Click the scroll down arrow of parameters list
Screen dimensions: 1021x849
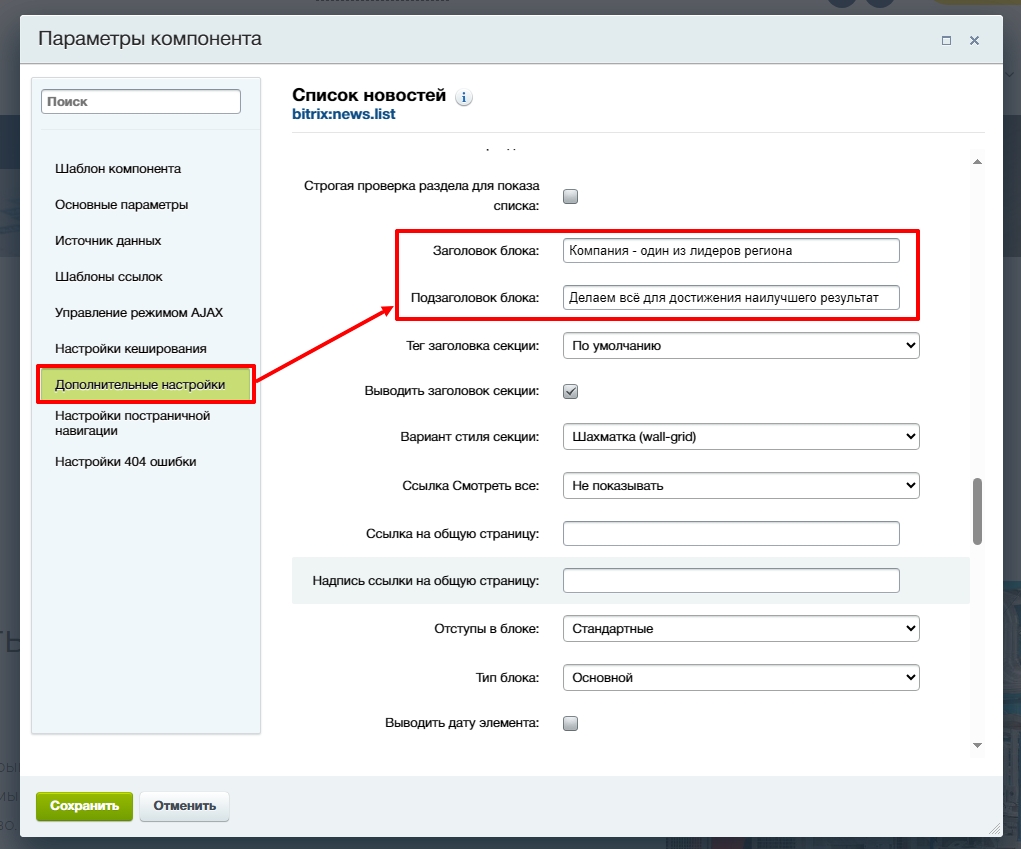point(977,745)
